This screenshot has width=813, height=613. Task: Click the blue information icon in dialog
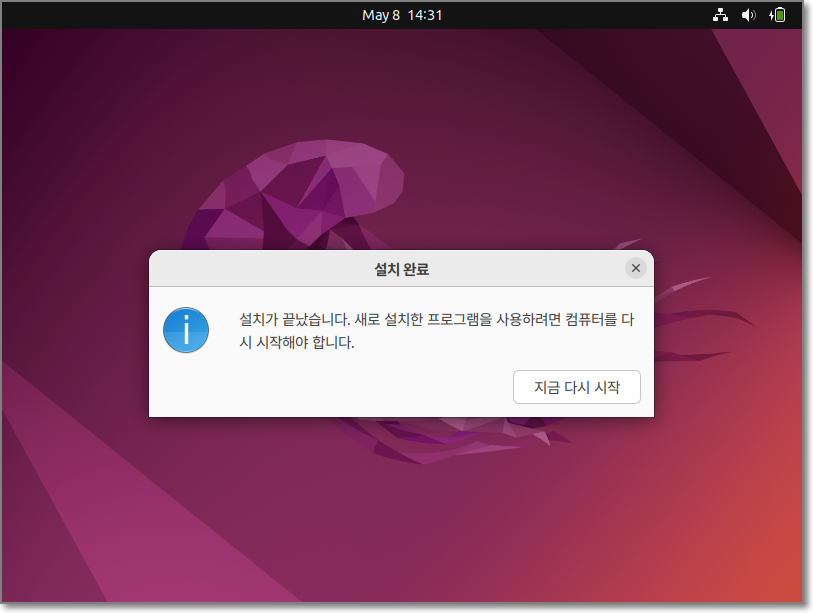tap(186, 330)
